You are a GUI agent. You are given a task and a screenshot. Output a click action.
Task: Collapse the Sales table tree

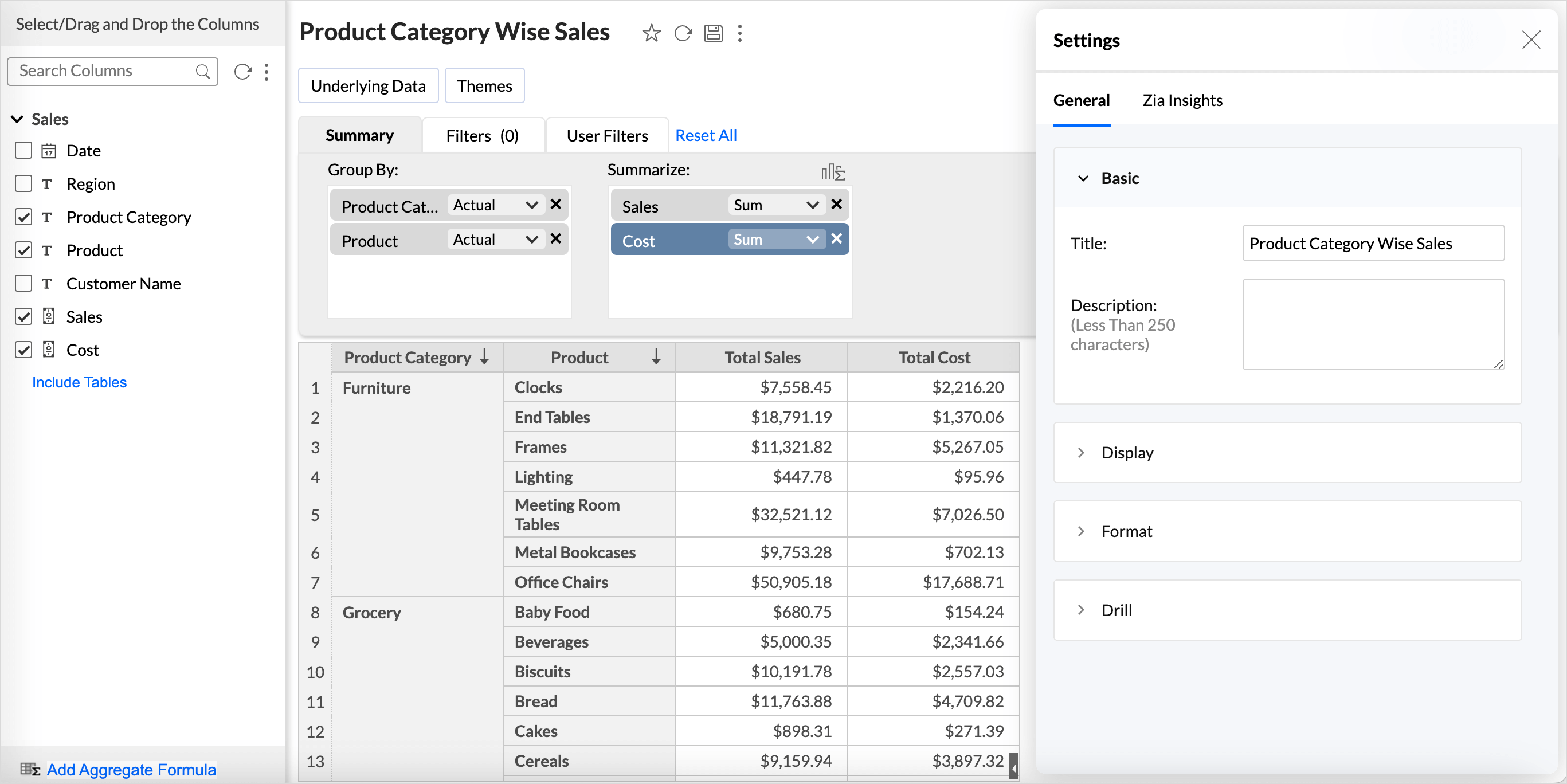[x=17, y=119]
